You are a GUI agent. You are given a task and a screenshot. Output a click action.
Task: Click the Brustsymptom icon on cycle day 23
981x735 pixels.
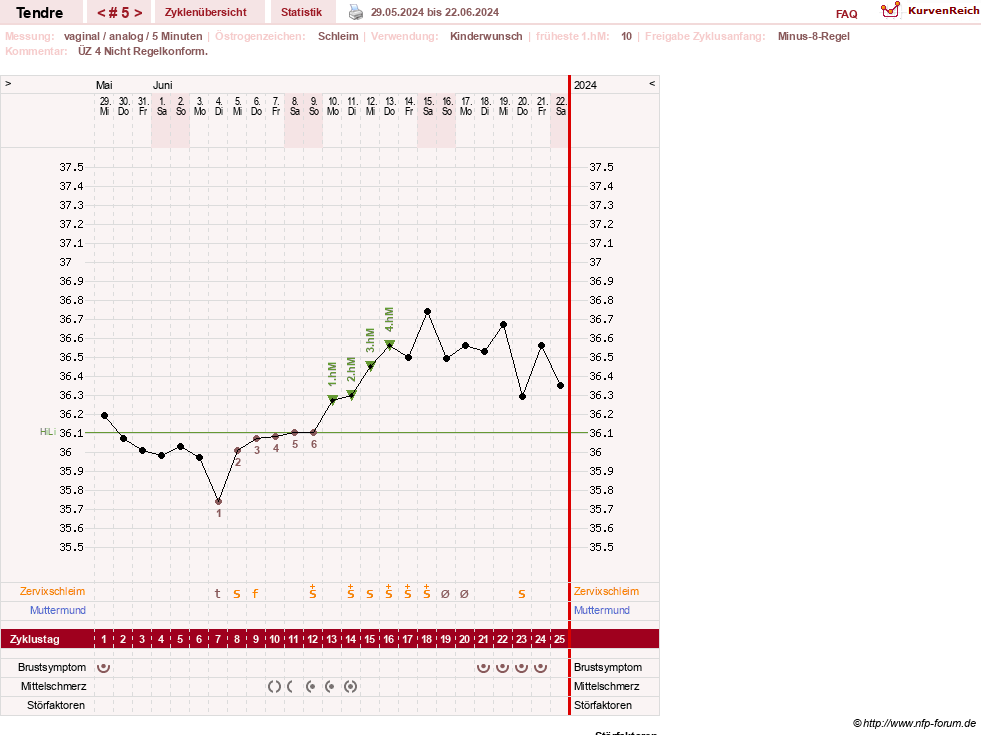click(x=521, y=667)
